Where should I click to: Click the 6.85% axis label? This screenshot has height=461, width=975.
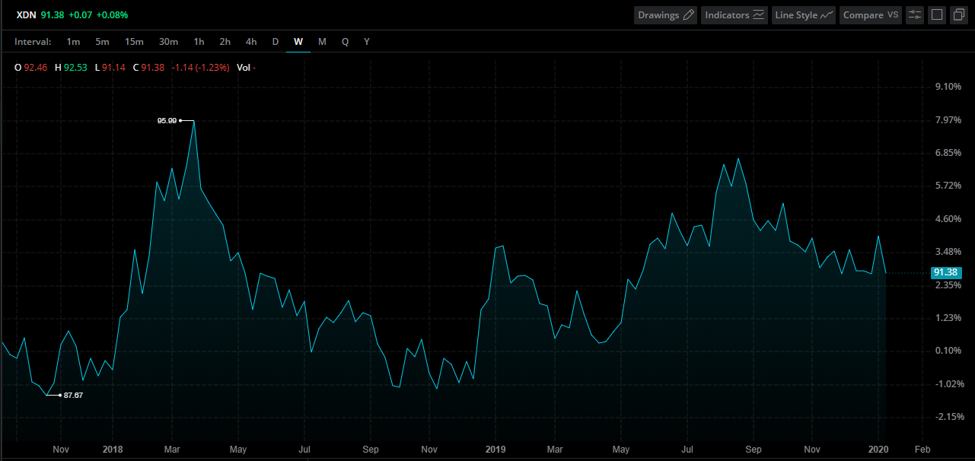(948, 153)
